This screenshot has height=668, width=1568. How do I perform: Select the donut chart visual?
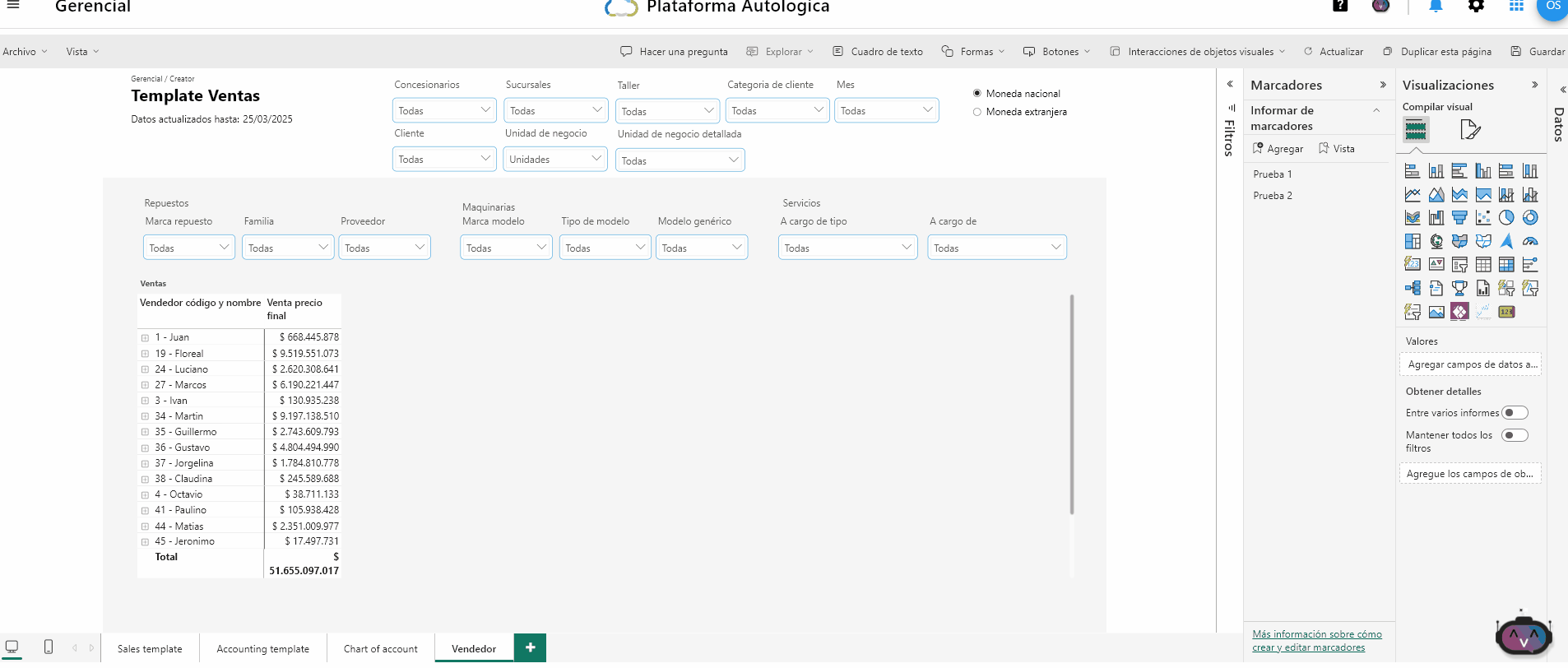click(1530, 218)
